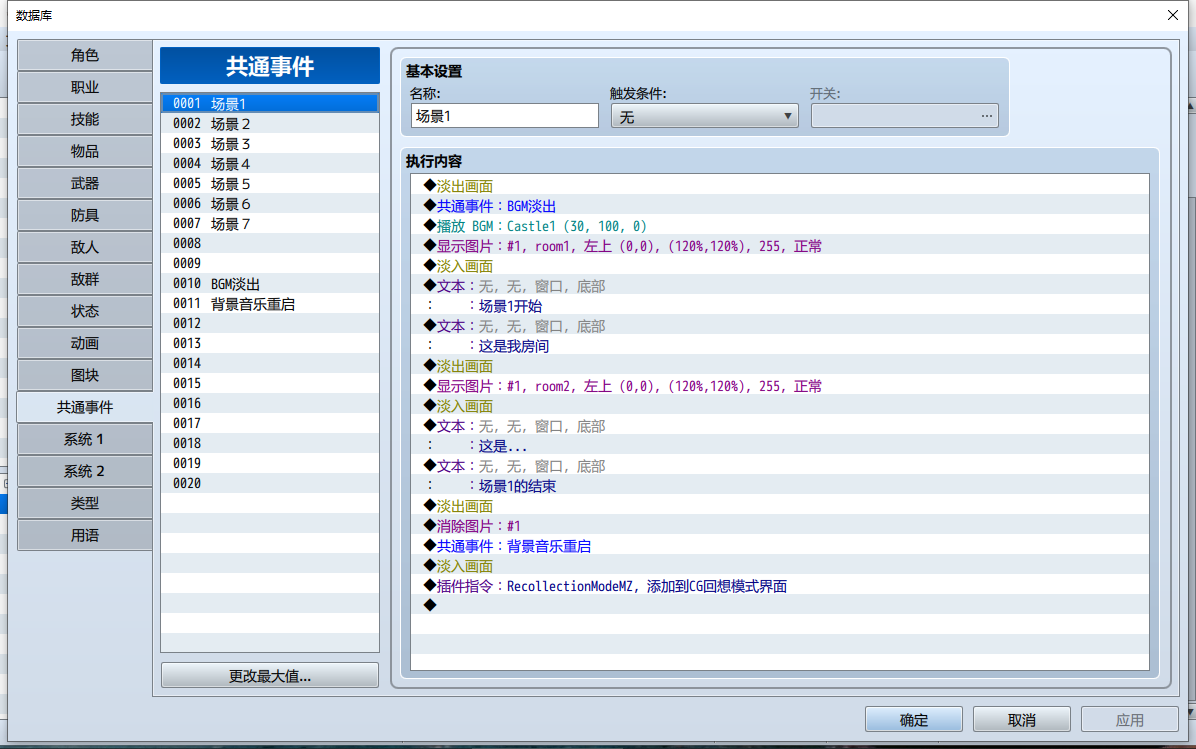Open the 动画 tab
Viewport: 1196px width, 749px height.
pos(85,344)
